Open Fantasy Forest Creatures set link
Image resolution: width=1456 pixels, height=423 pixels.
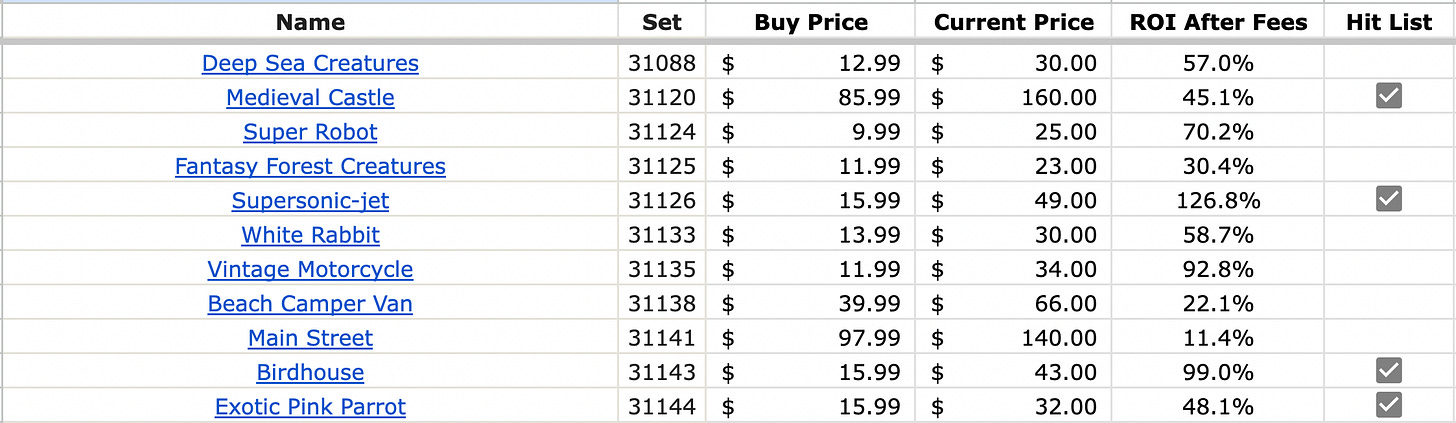click(310, 166)
